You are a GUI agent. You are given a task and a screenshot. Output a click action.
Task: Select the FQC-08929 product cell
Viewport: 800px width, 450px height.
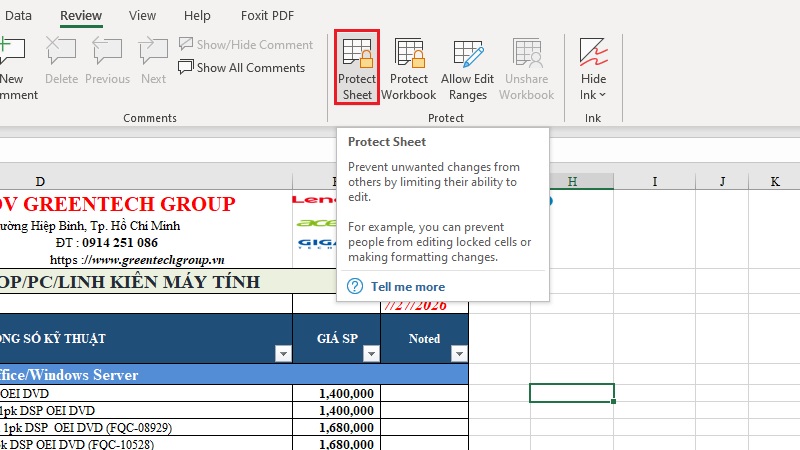[146, 428]
